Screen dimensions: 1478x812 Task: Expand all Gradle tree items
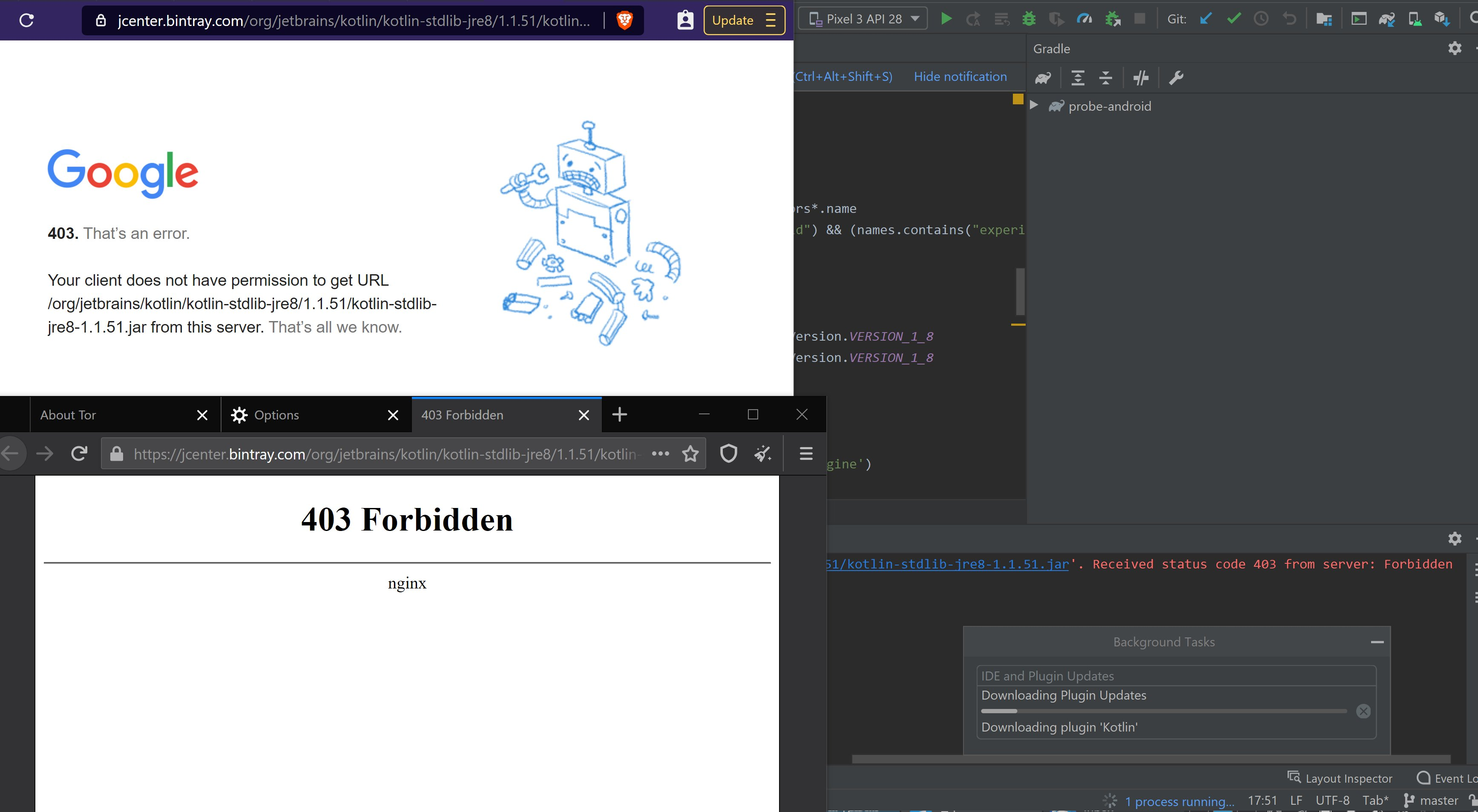pyautogui.click(x=1078, y=78)
